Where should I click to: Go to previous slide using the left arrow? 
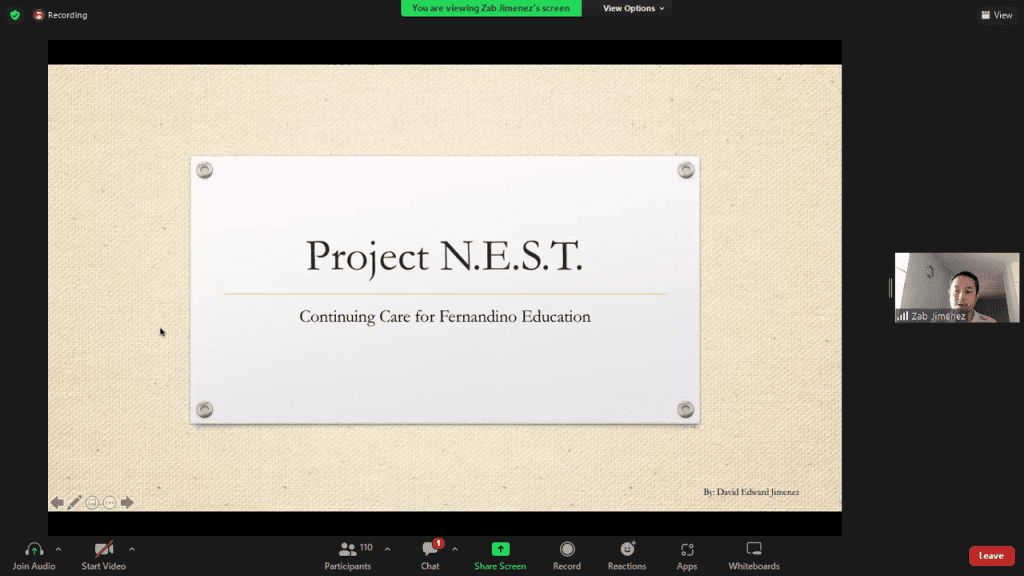tap(57, 502)
